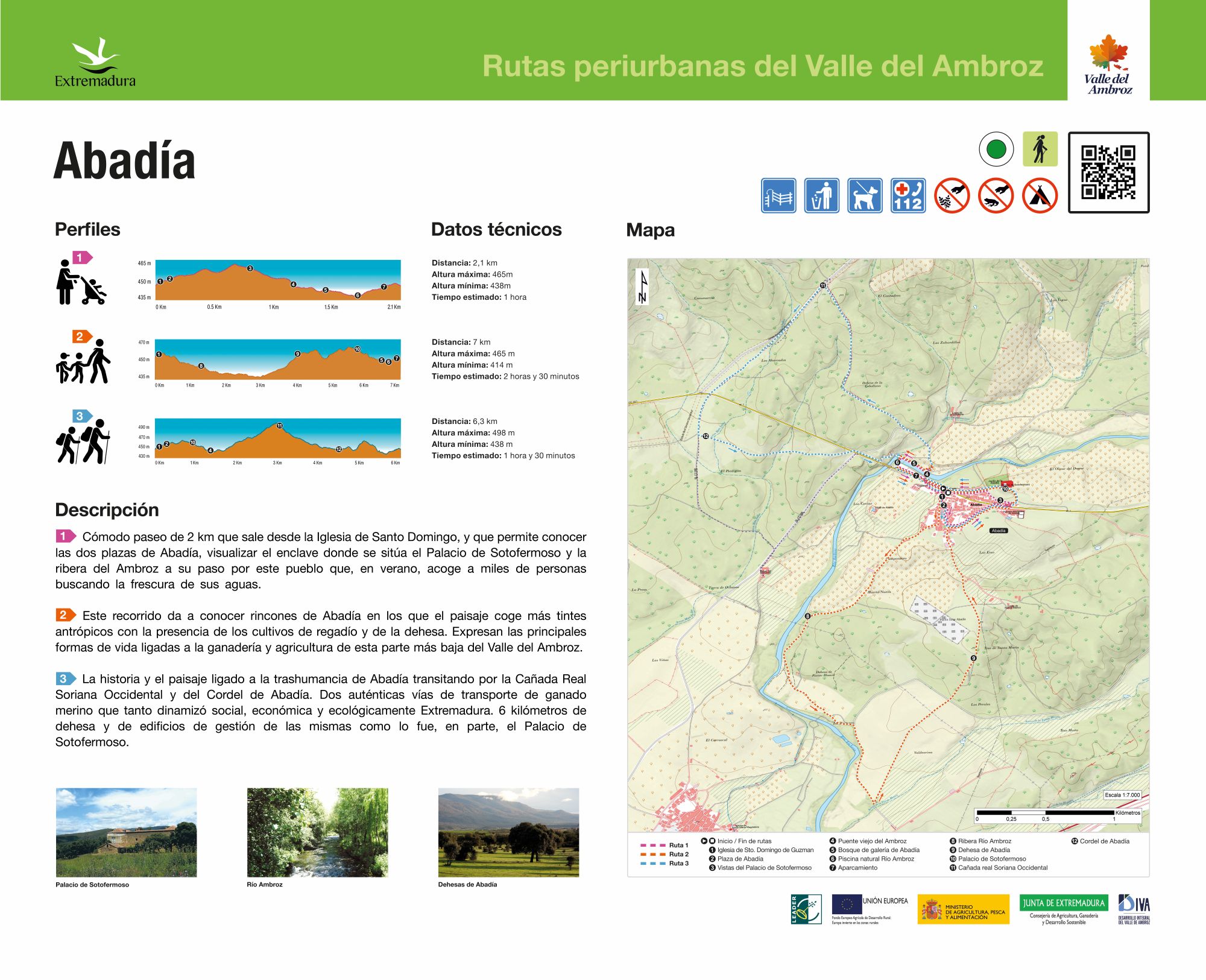The image size is (1206, 980).
Task: Click the Perfiles heading
Action: pyautogui.click(x=87, y=229)
